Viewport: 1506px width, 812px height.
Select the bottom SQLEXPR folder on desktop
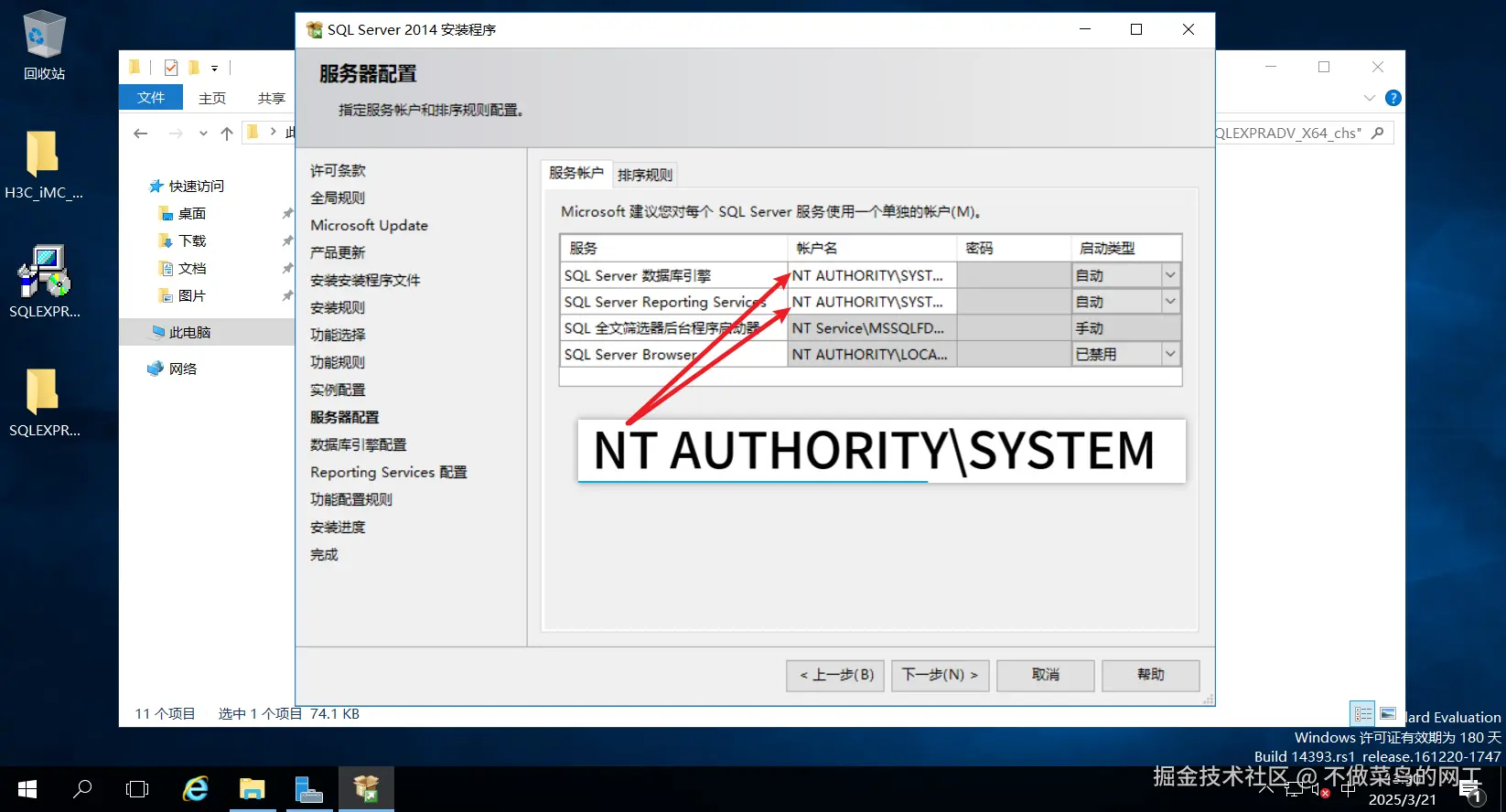[44, 402]
